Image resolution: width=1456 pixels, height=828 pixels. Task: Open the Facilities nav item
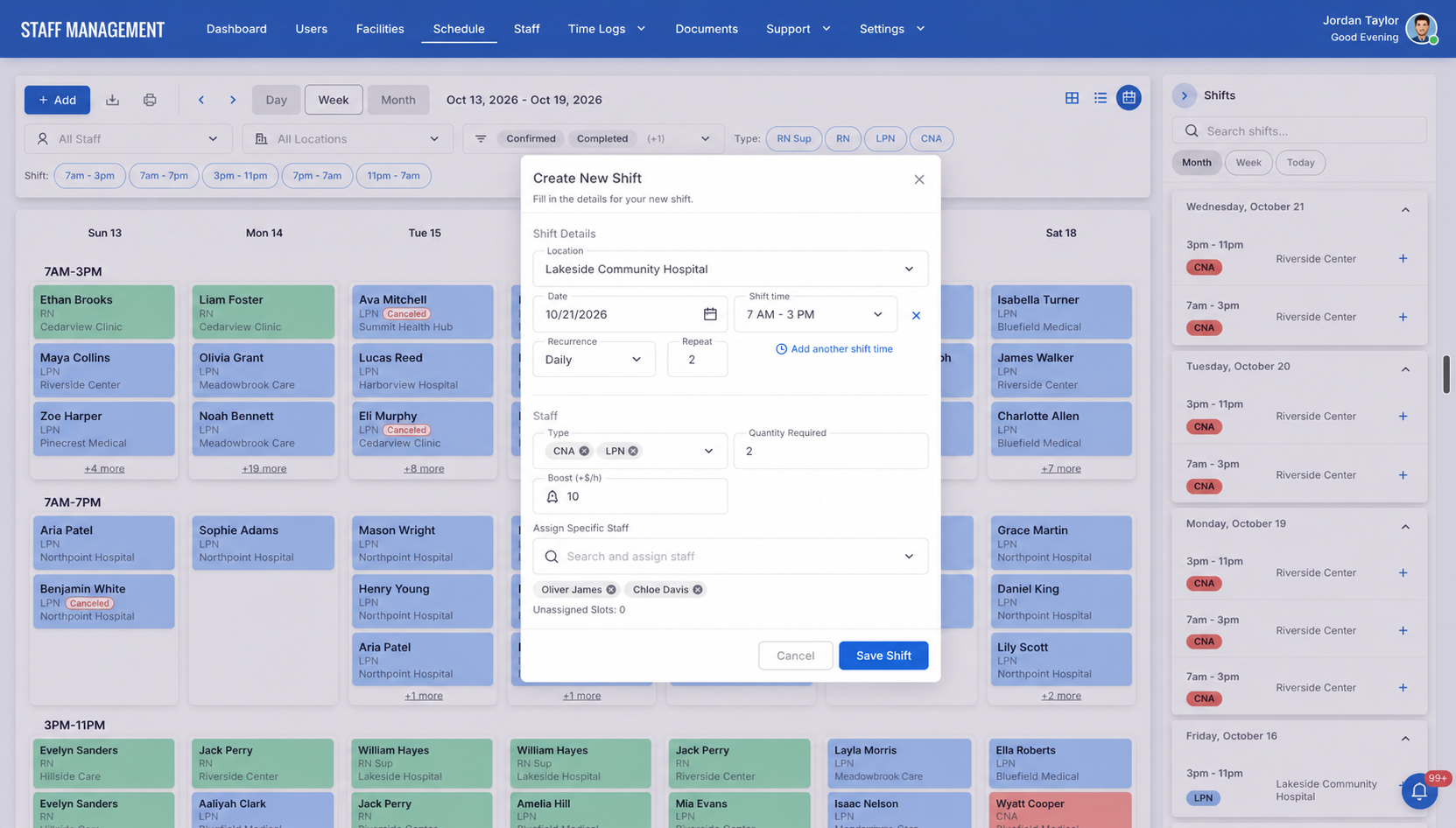pos(380,29)
